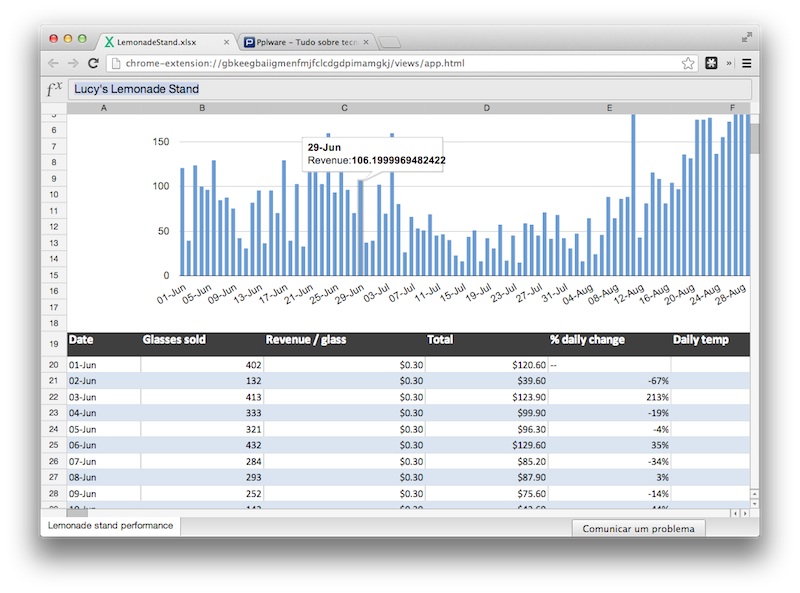Close the Pplware tab
Viewport: 800px width, 593px height.
coord(366,42)
